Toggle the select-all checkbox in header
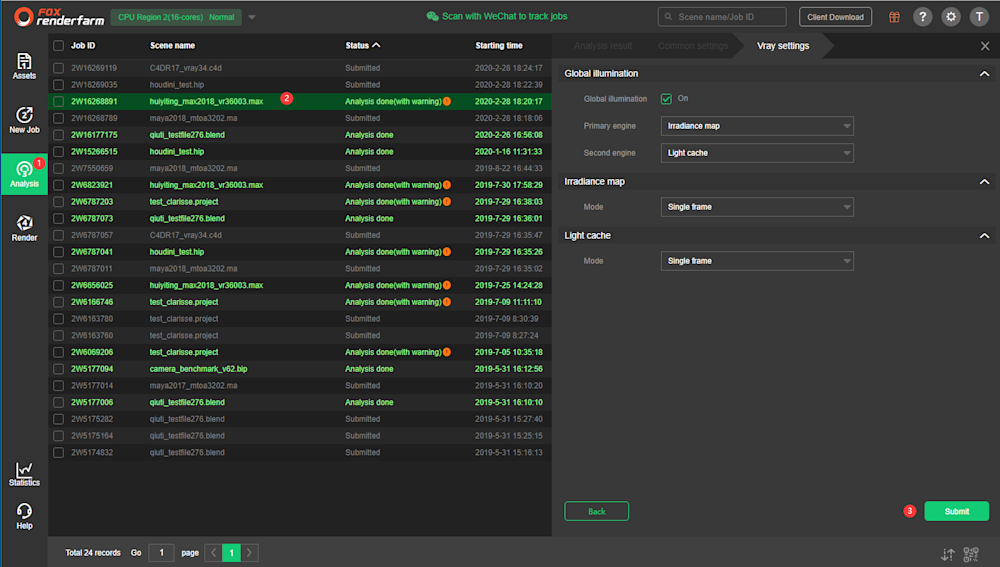This screenshot has height=567, width=1000. tap(59, 46)
